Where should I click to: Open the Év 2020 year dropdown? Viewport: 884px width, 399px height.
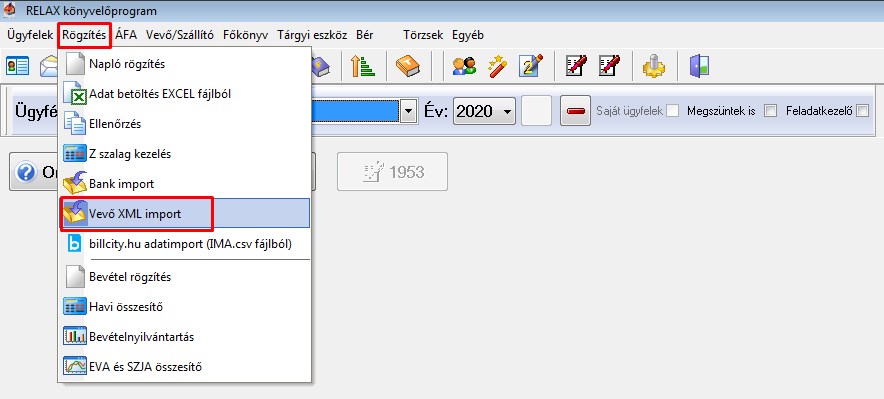coord(484,111)
